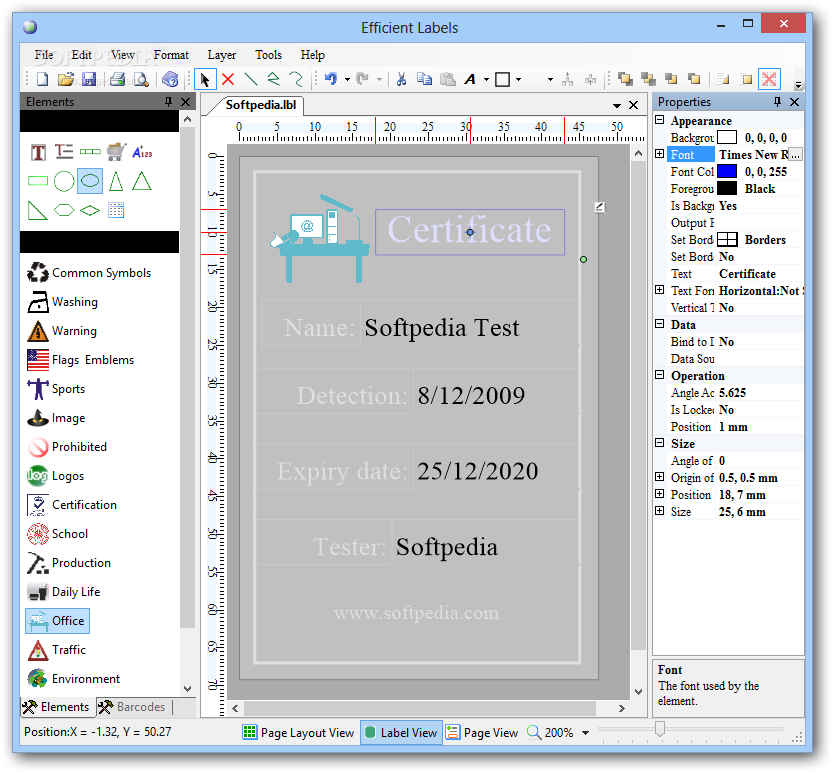Viewport: 833px width, 773px height.
Task: Click the Font ellipsis browse button
Action: pyautogui.click(x=795, y=155)
